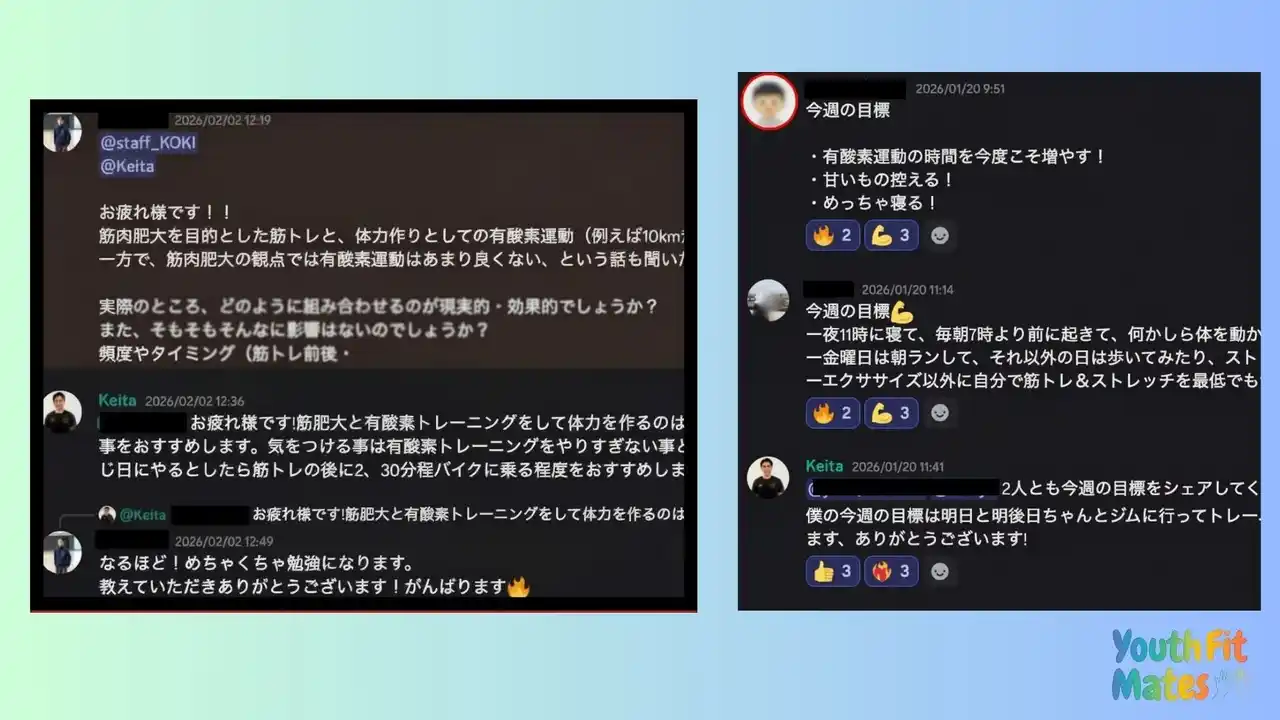Click the thumbs-up reaction on Keita's 11:41 message

point(833,571)
